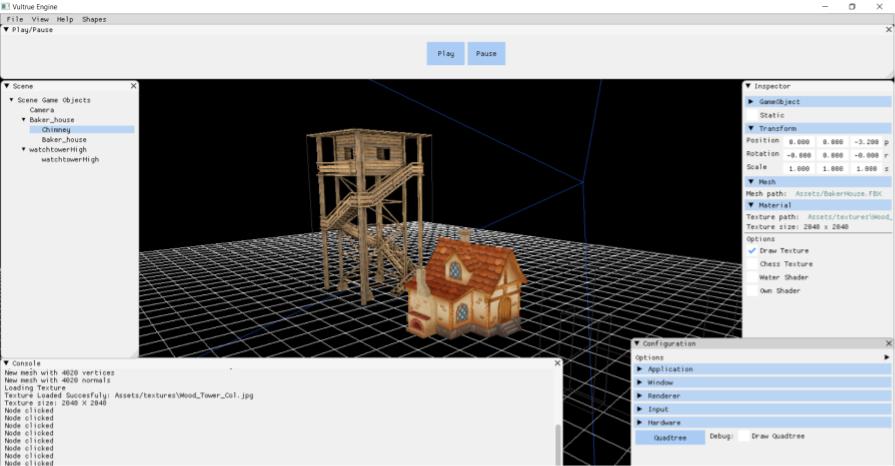The height and width of the screenshot is (466, 895).
Task: Select the child watchtowerHigh item
Action: pyautogui.click(x=70, y=159)
